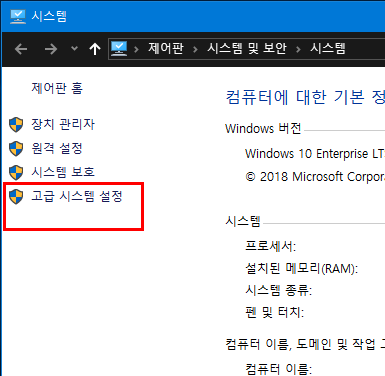Open 제어판 홈 link
This screenshot has width=385, height=376.
[x=57, y=88]
